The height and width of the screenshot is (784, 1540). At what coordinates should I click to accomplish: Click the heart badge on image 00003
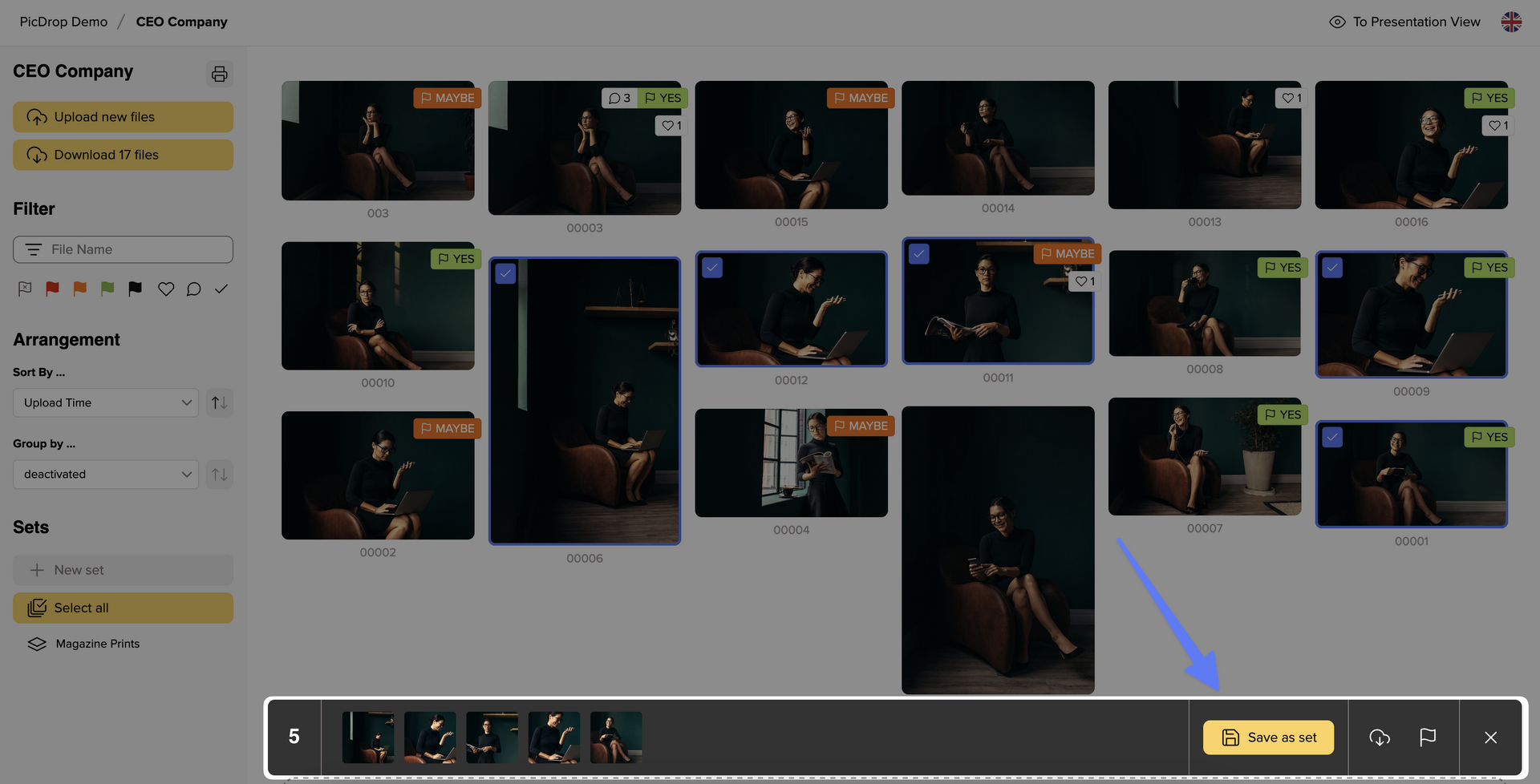coord(671,126)
